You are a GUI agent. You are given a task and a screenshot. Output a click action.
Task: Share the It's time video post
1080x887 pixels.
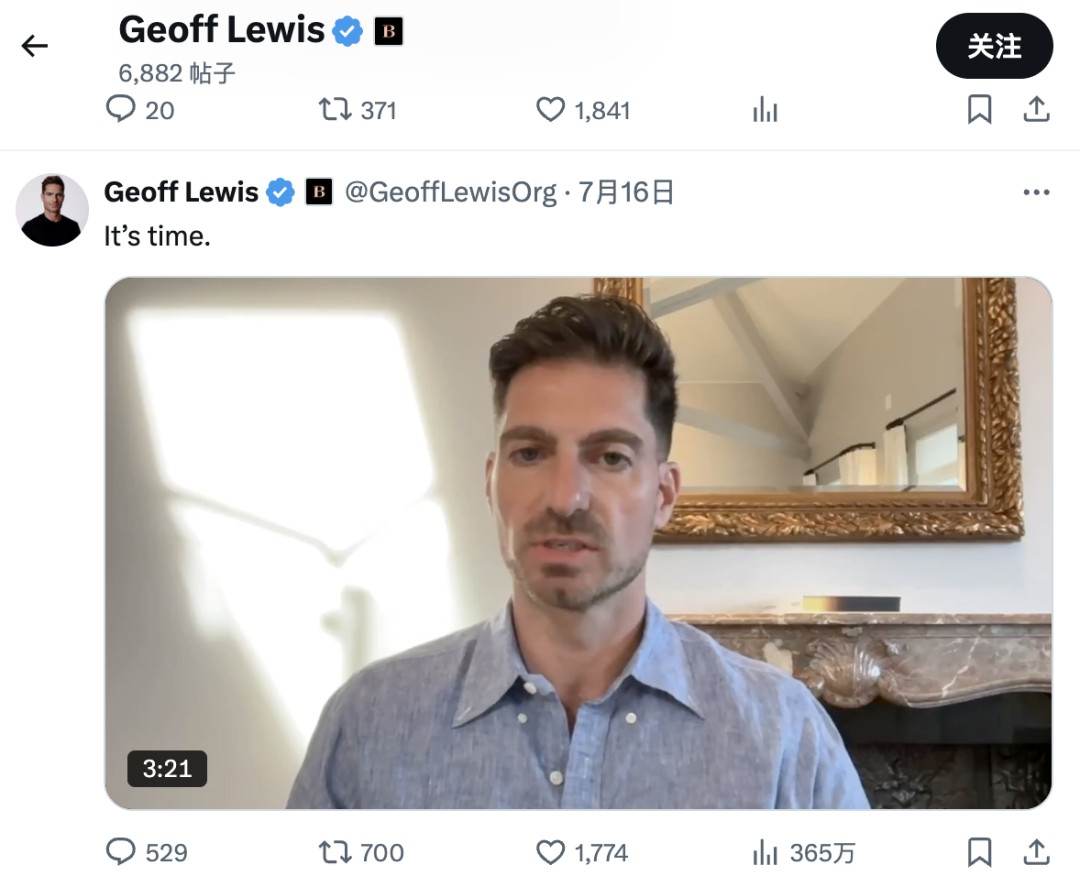click(1037, 852)
